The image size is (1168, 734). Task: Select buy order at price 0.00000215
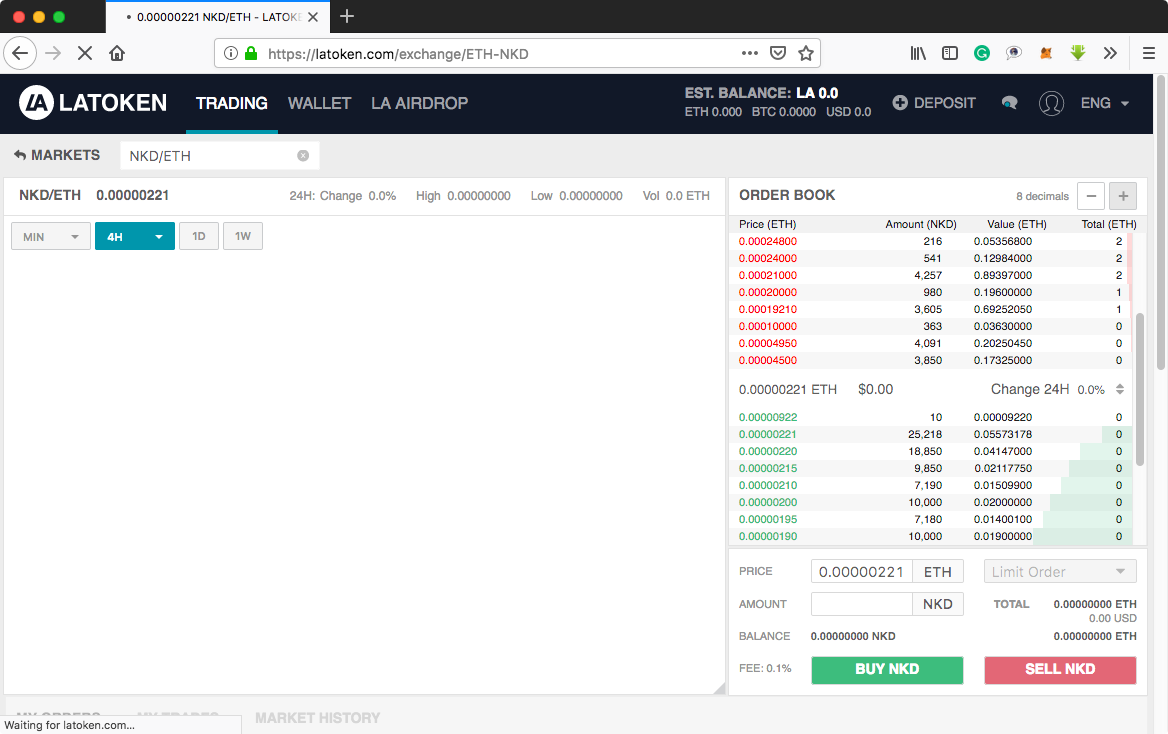pyautogui.click(x=931, y=468)
